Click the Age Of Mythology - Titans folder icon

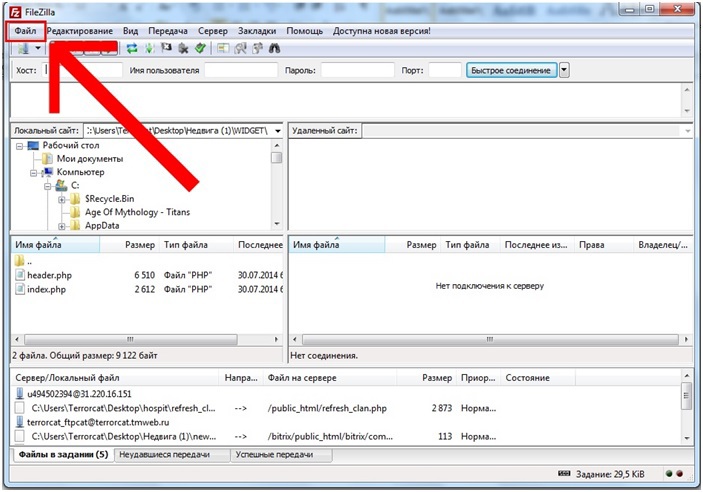[x=75, y=212]
